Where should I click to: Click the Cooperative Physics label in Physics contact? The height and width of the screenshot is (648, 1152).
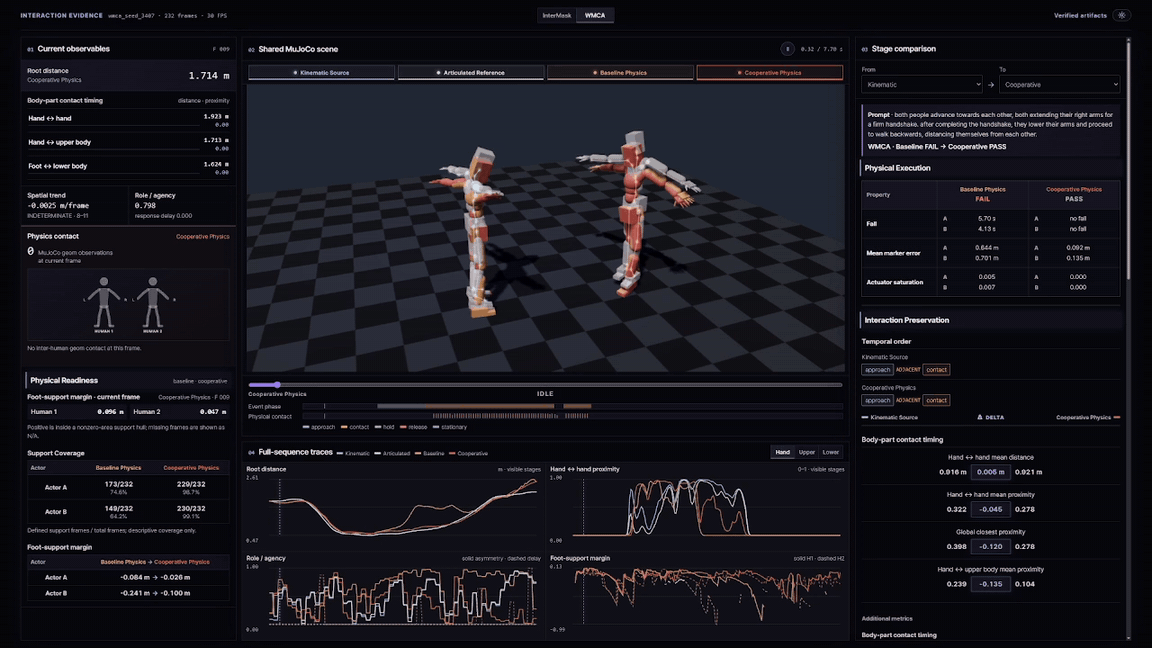[x=203, y=237]
